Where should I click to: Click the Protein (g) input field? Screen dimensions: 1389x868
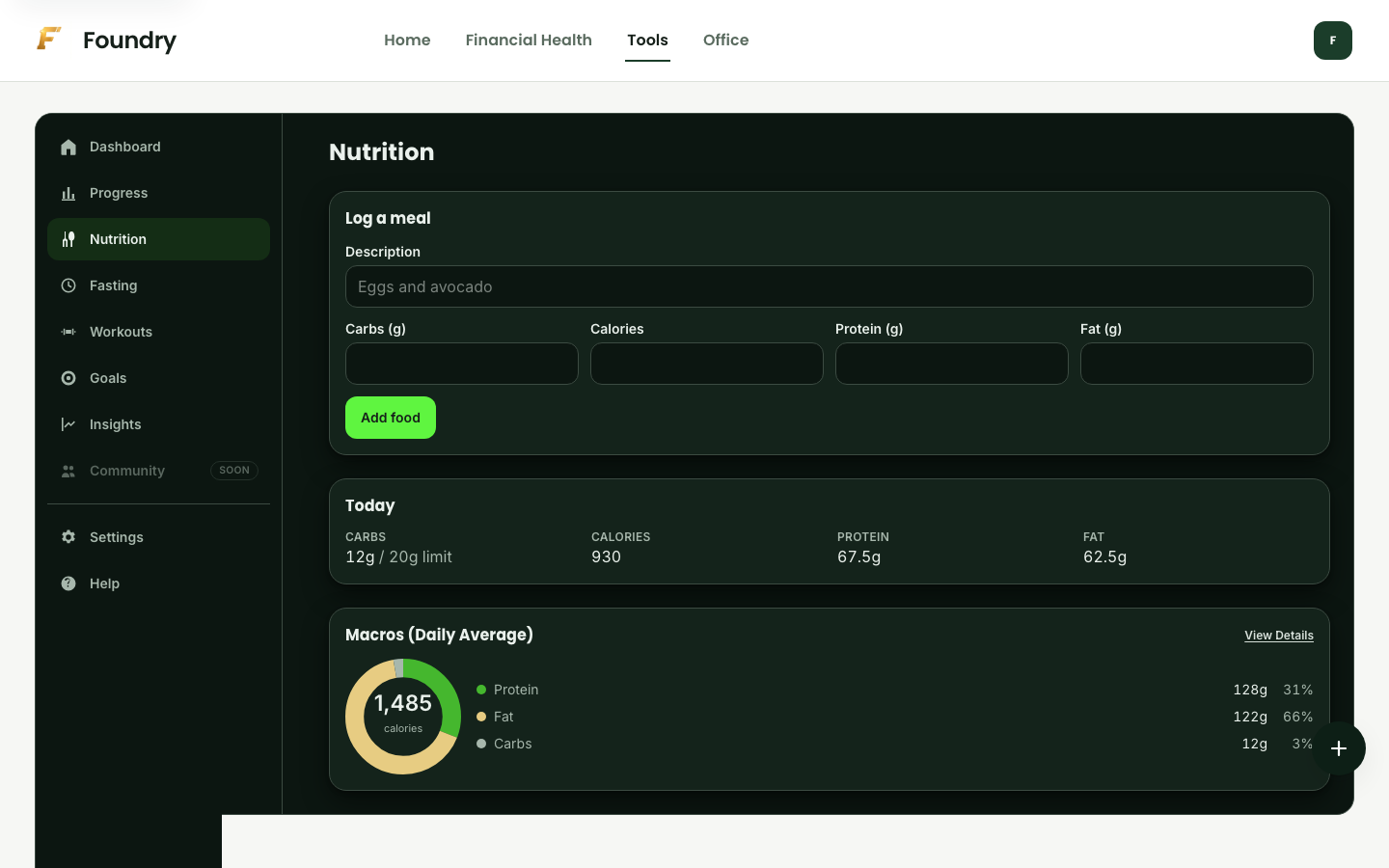[952, 364]
